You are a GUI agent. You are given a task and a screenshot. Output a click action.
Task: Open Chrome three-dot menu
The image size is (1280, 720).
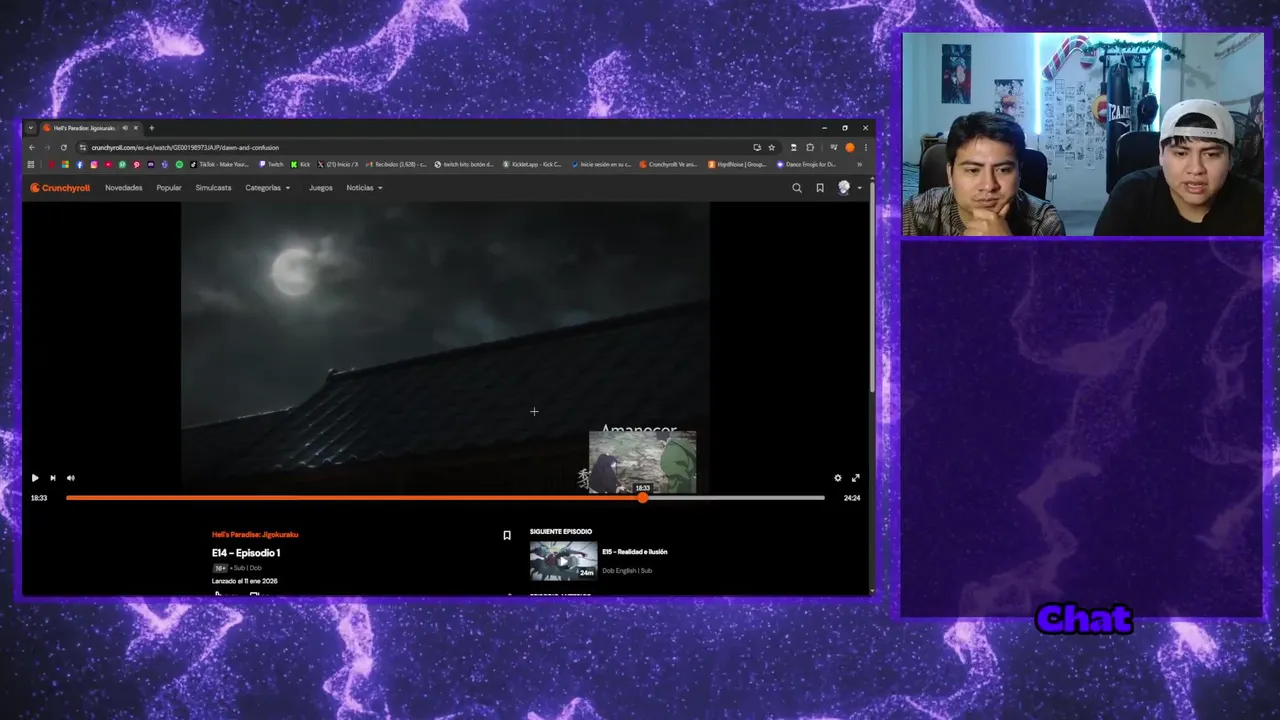(866, 147)
